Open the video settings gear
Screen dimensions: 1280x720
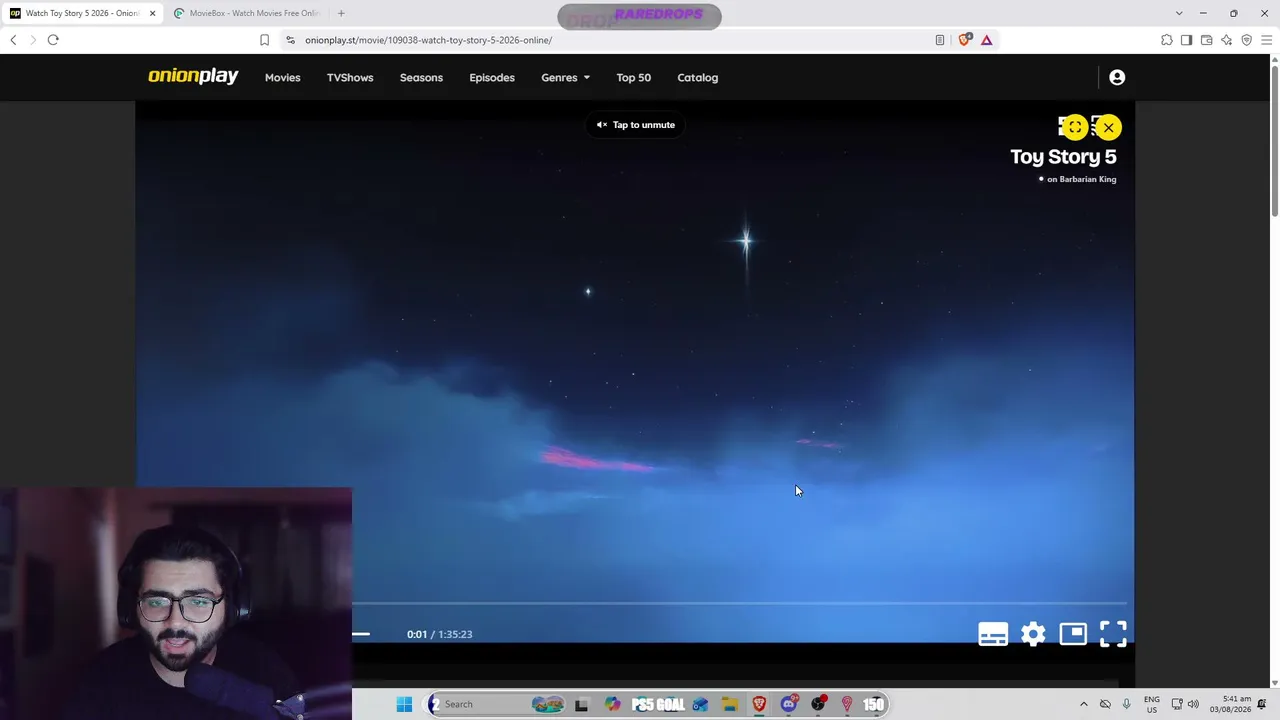click(x=1033, y=634)
